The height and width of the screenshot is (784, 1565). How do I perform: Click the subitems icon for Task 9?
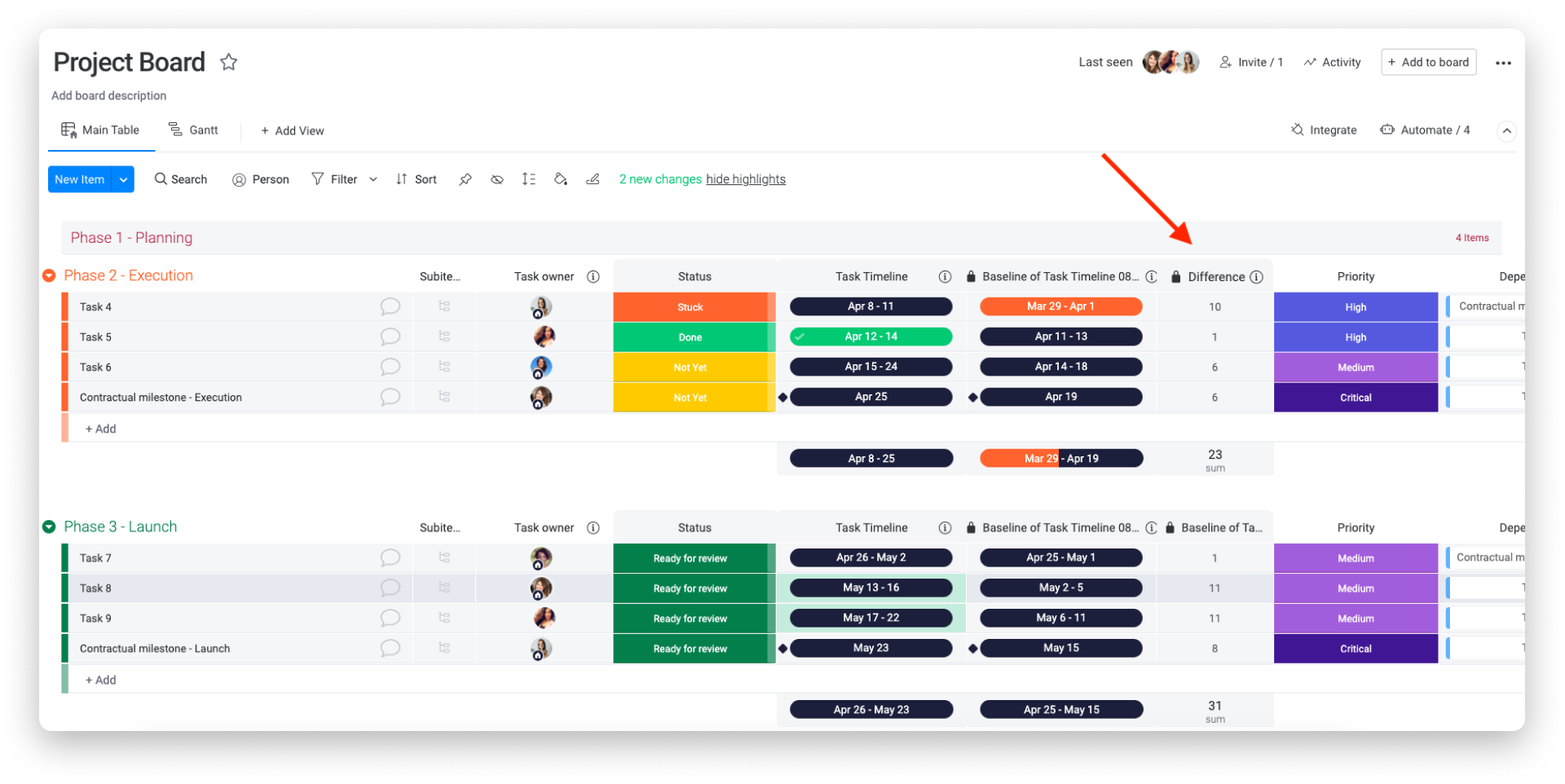coord(444,618)
